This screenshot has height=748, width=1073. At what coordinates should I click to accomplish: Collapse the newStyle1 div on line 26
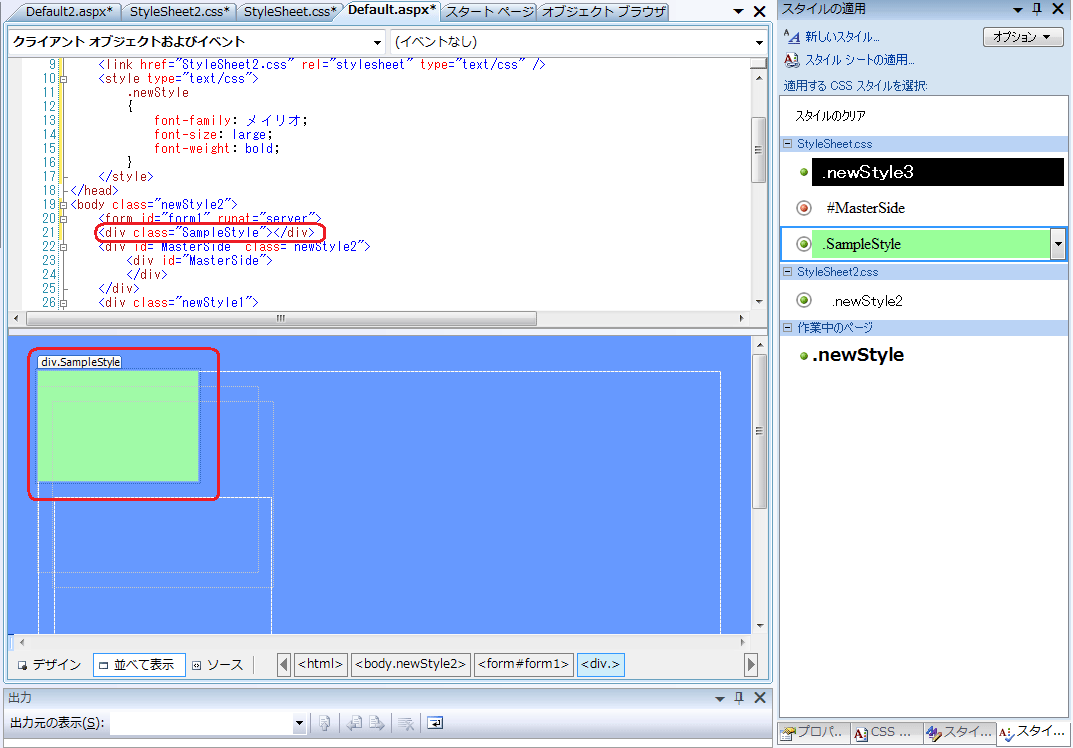[x=64, y=303]
